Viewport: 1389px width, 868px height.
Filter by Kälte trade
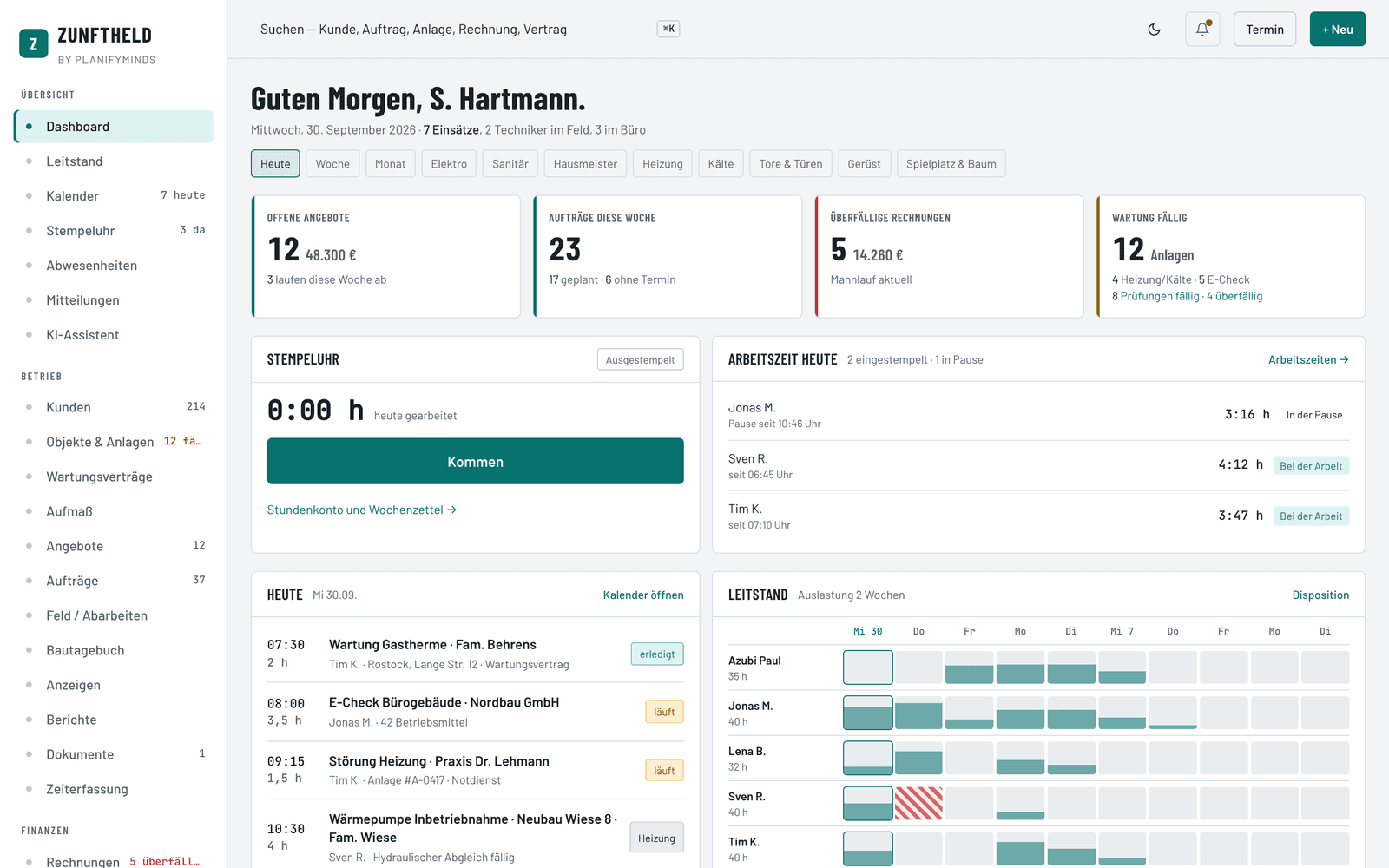(721, 164)
